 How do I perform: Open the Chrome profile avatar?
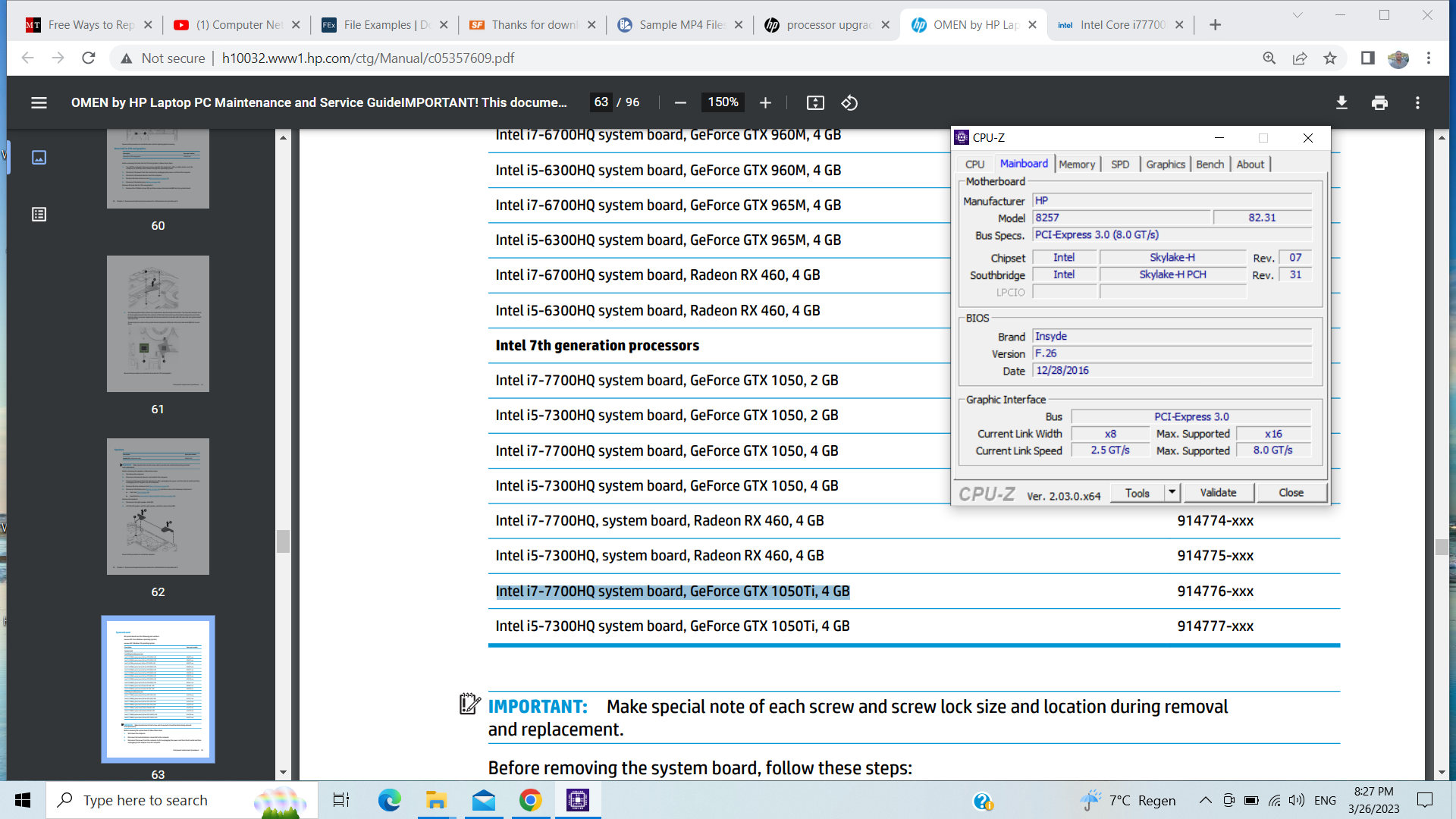(1399, 58)
